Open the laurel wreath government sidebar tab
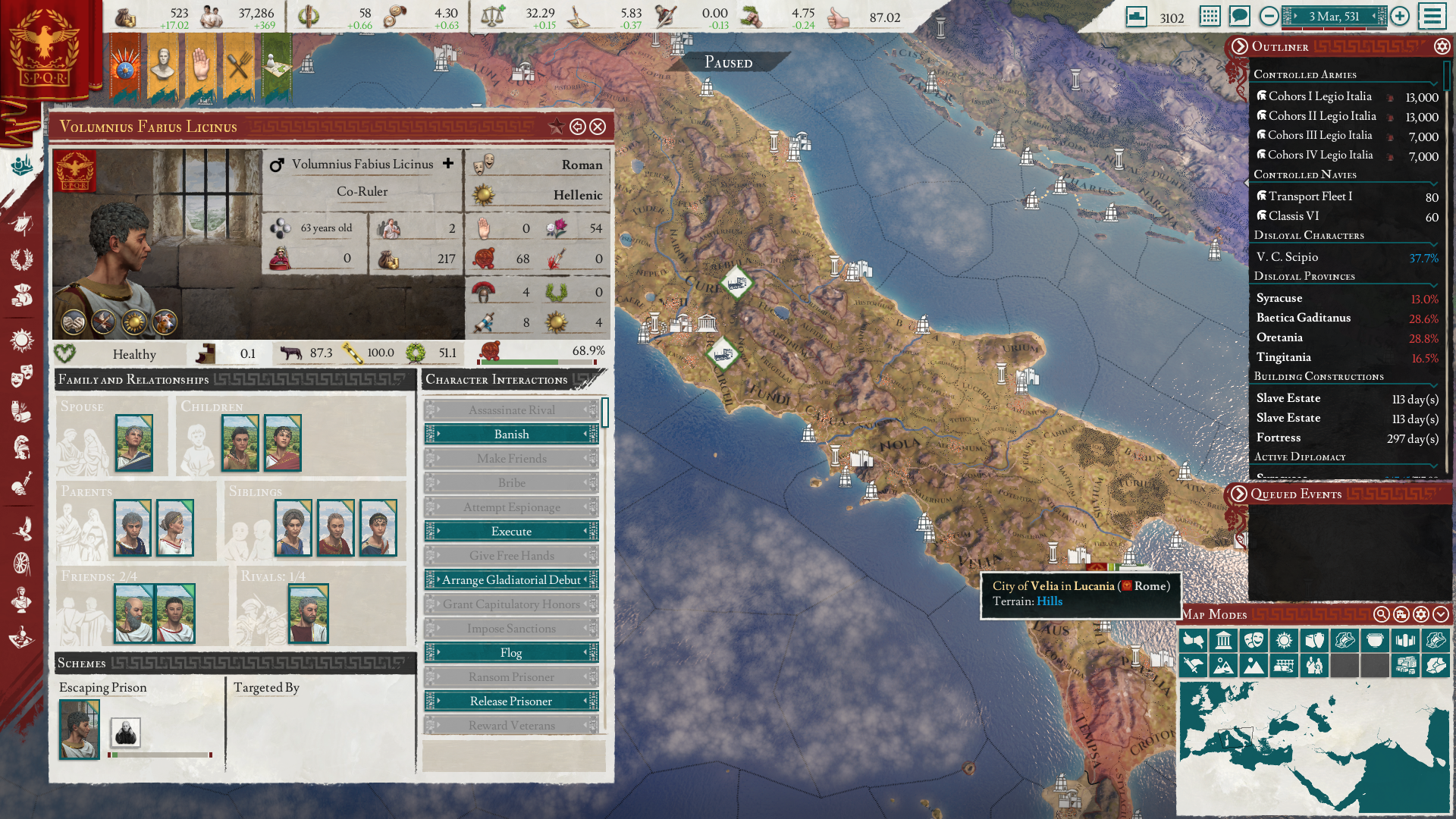The height and width of the screenshot is (819, 1456). 21,260
